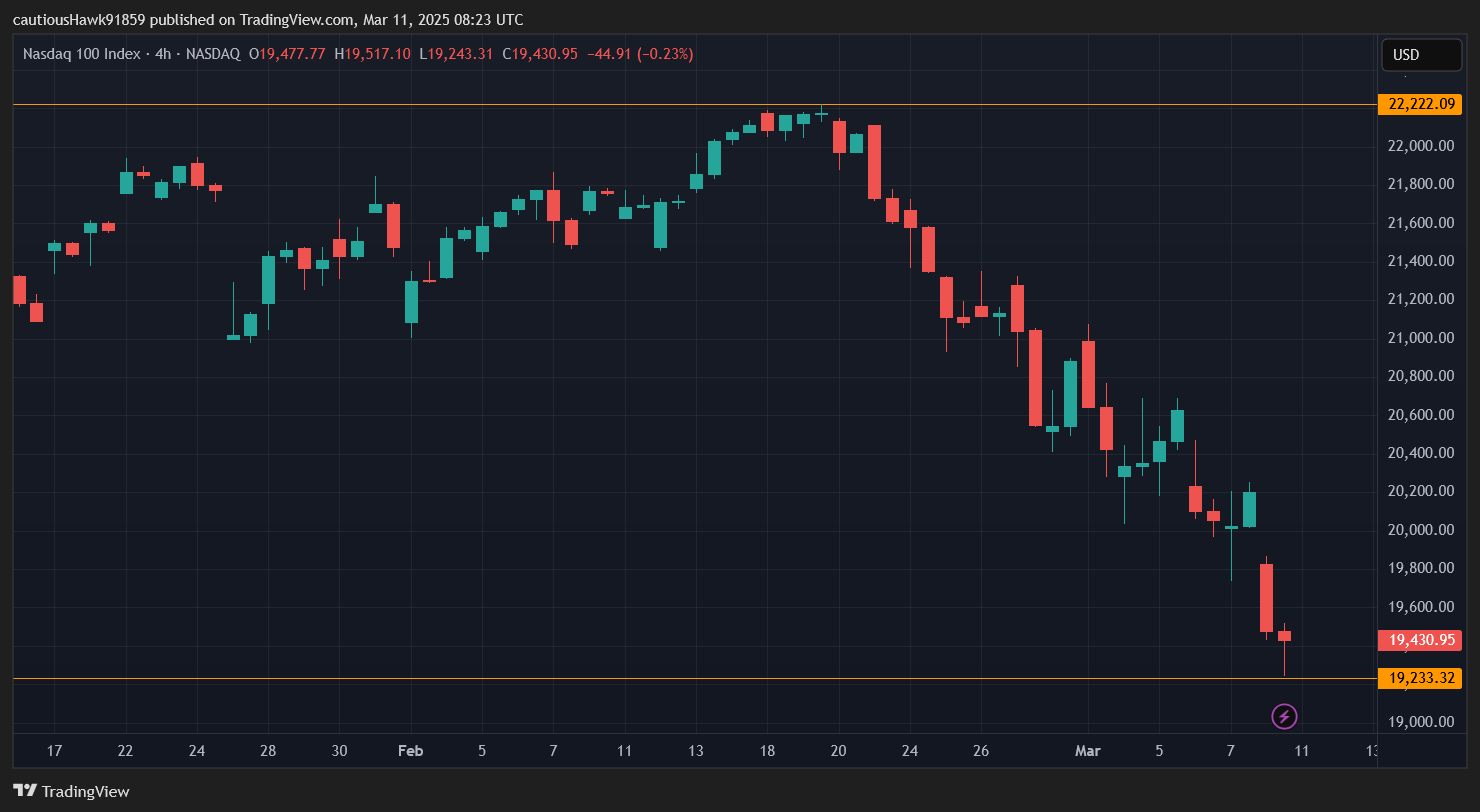1480x812 pixels.
Task: Open the USD currency selector
Action: click(1421, 55)
